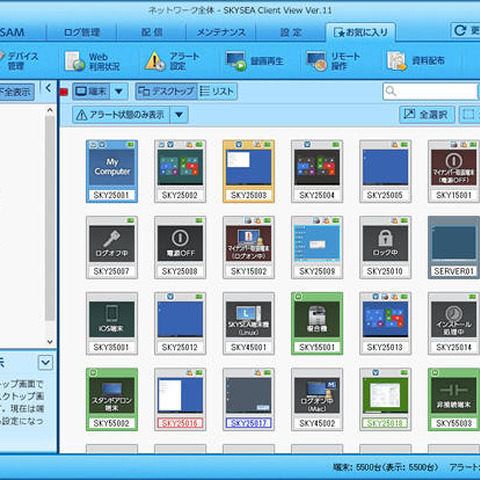Toggle アラート状態のみ表示 filter
480x480 pixels.
(121, 115)
